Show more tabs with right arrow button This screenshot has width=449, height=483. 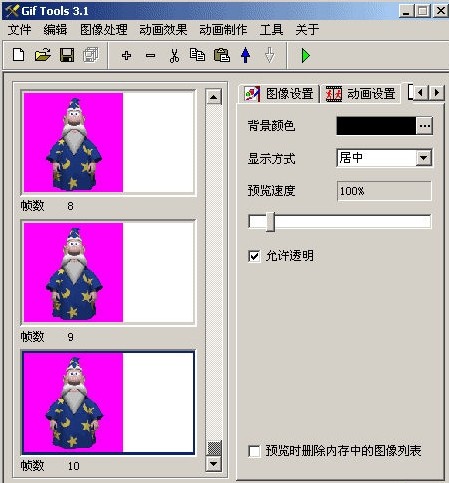tap(436, 92)
